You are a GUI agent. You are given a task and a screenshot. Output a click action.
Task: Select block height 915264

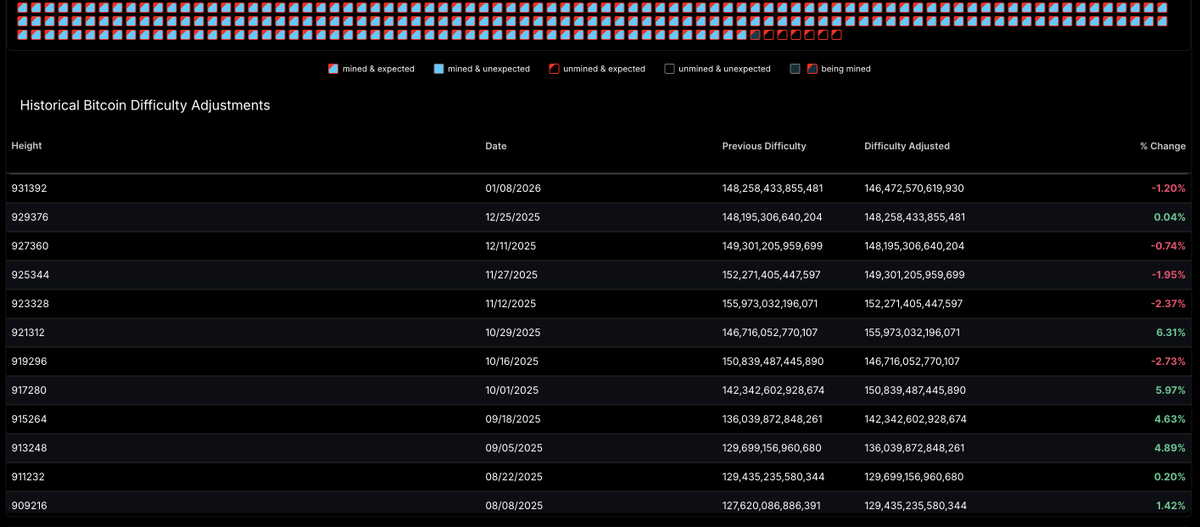coord(29,420)
